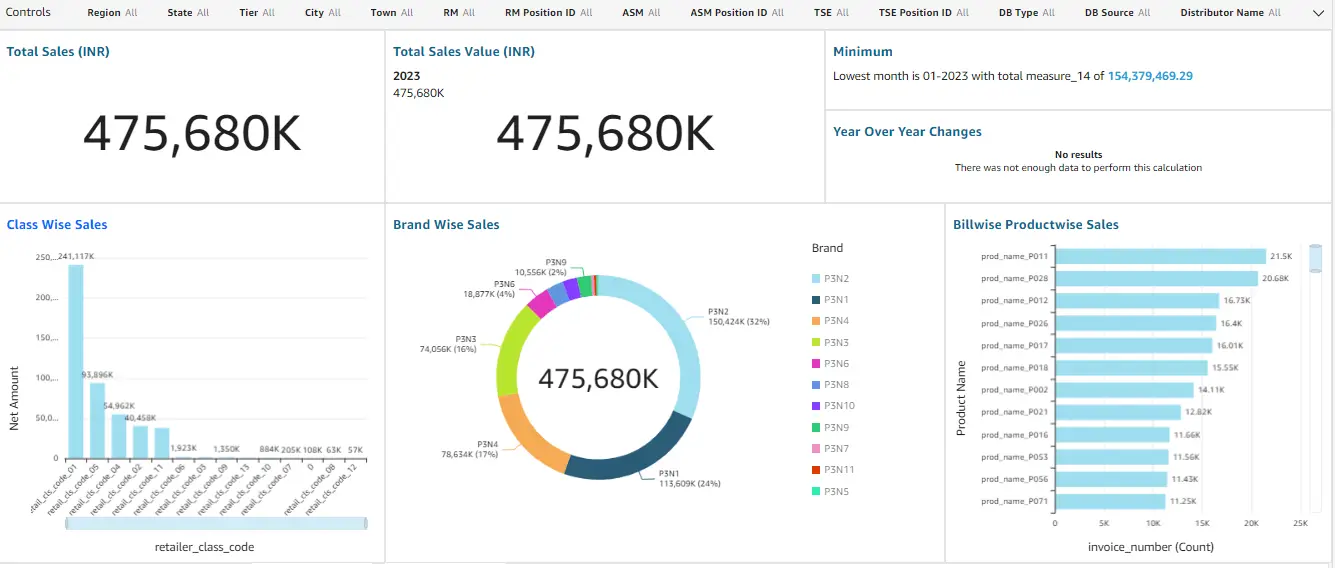Click the P3N1 legend color swatch
This screenshot has height=568, width=1335.
coord(817,300)
